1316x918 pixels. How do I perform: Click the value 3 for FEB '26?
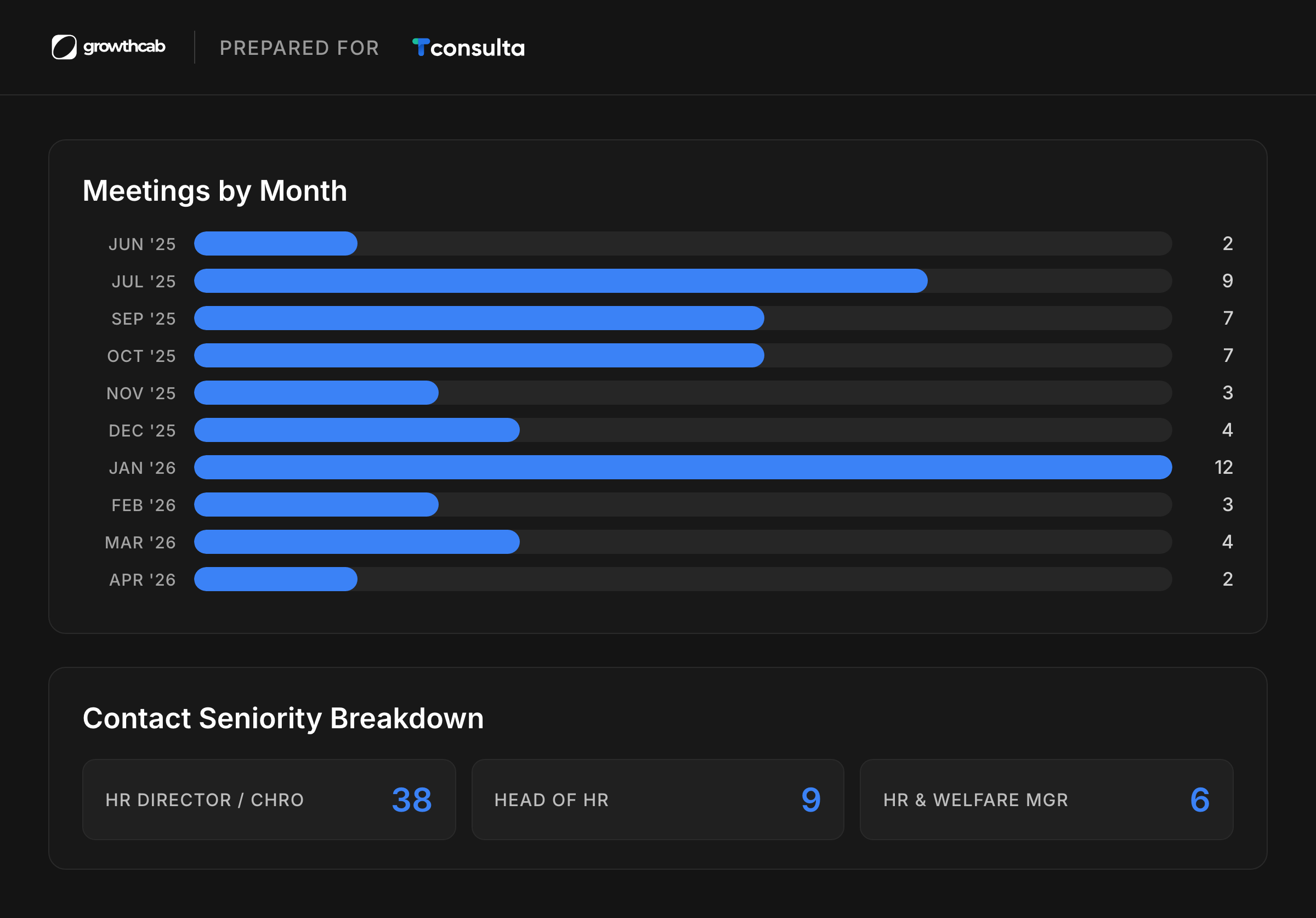[1228, 505]
